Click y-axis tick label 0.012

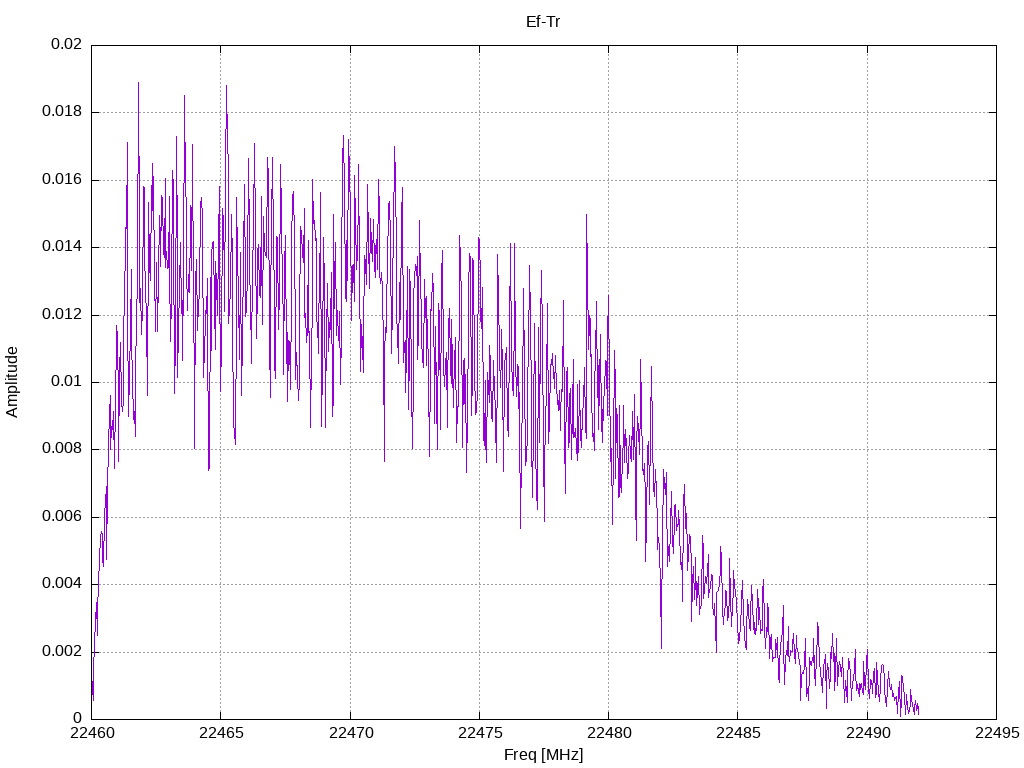pyautogui.click(x=63, y=315)
